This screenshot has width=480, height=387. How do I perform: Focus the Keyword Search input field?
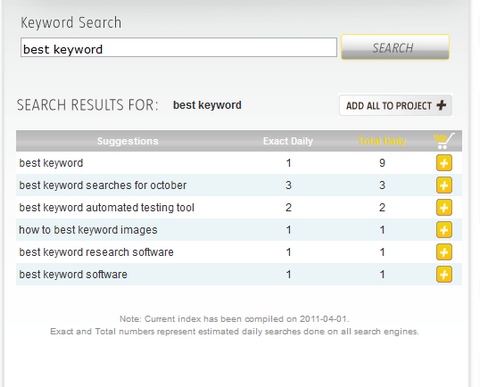178,47
